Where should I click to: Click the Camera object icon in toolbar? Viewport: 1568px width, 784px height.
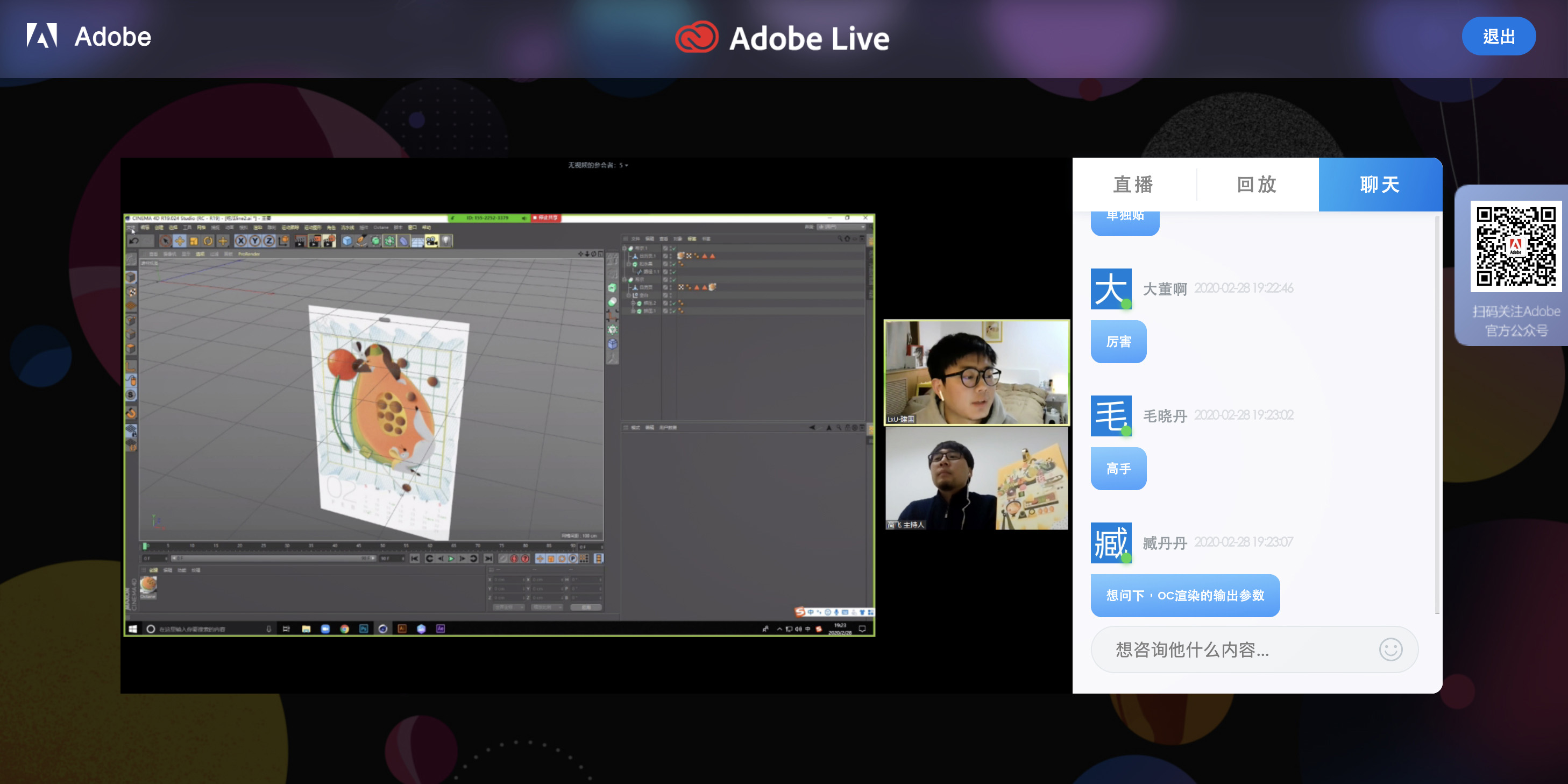pyautogui.click(x=431, y=241)
